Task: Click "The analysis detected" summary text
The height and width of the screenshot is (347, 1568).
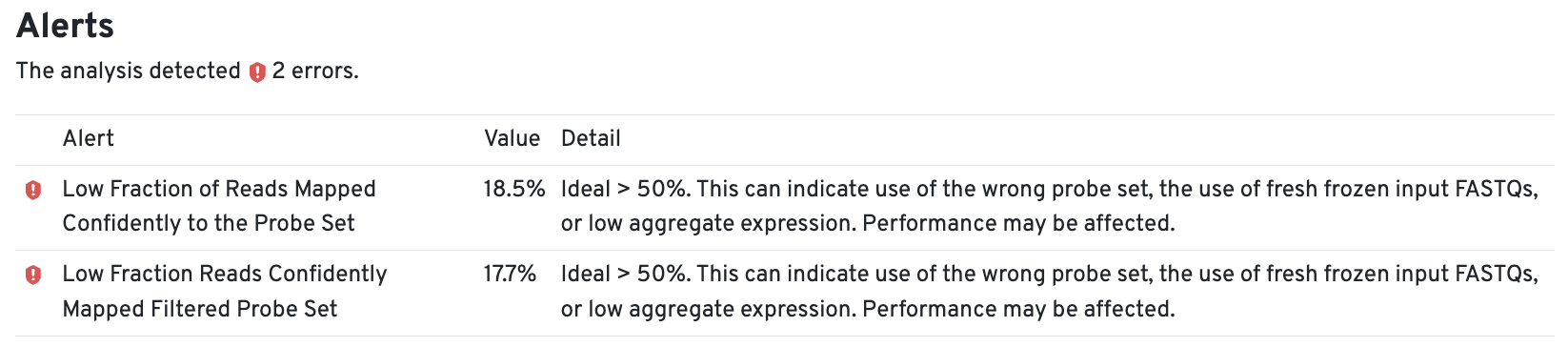Action: point(129,71)
